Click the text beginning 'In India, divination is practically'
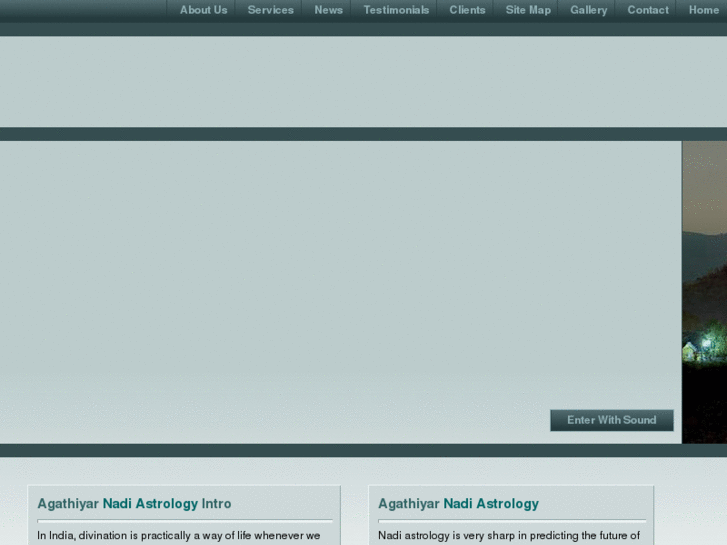 coord(179,536)
